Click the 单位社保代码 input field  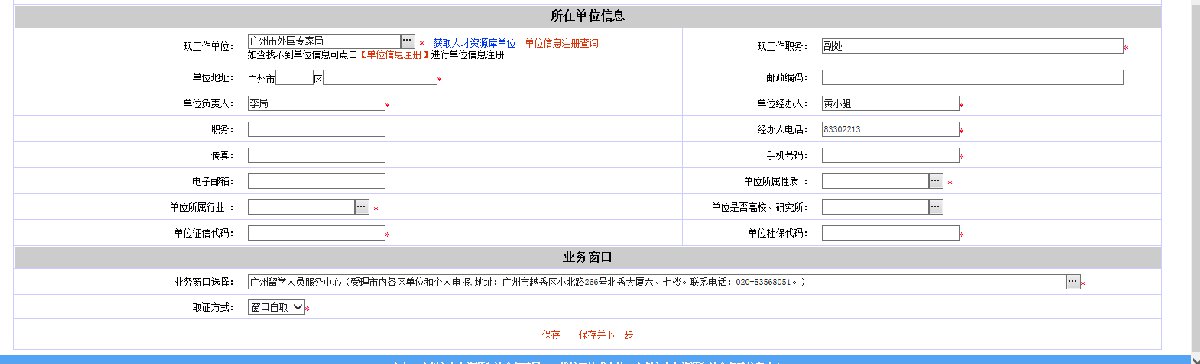point(890,233)
